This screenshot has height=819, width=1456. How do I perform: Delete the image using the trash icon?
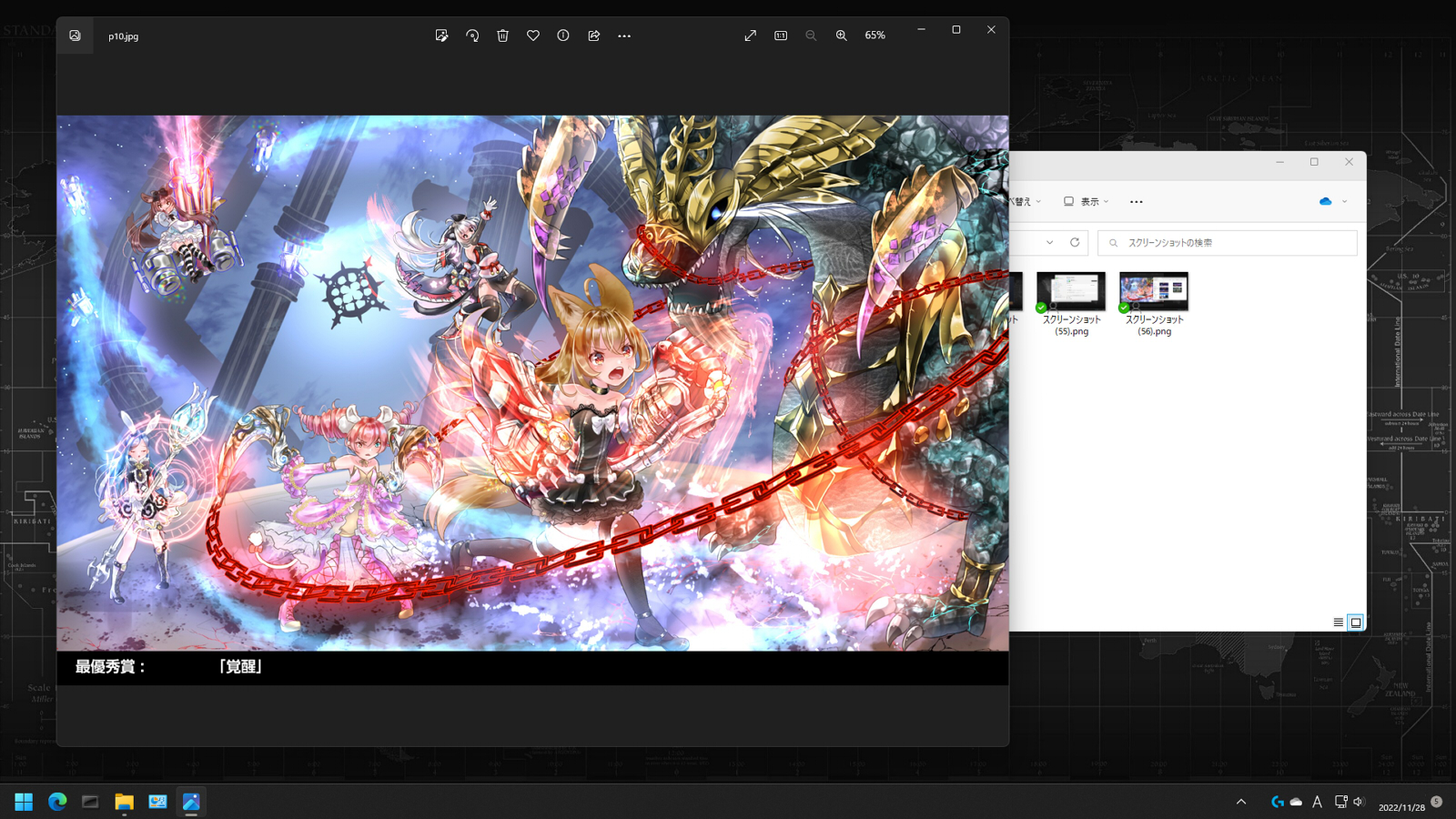502,35
